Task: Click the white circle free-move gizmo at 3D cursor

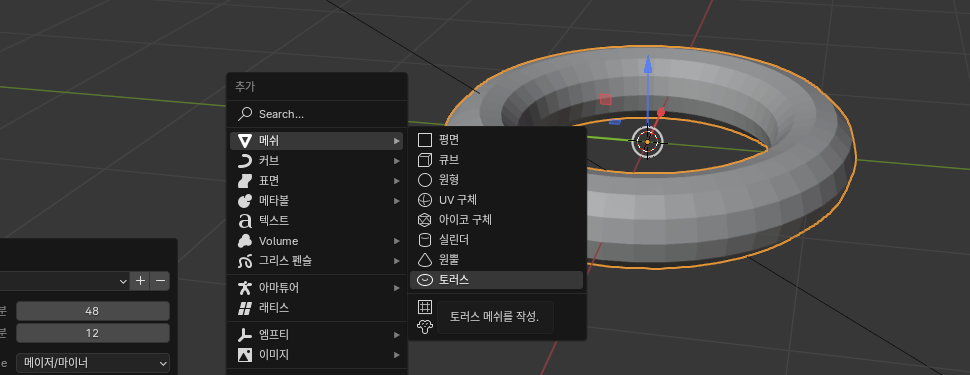Action: pos(648,142)
